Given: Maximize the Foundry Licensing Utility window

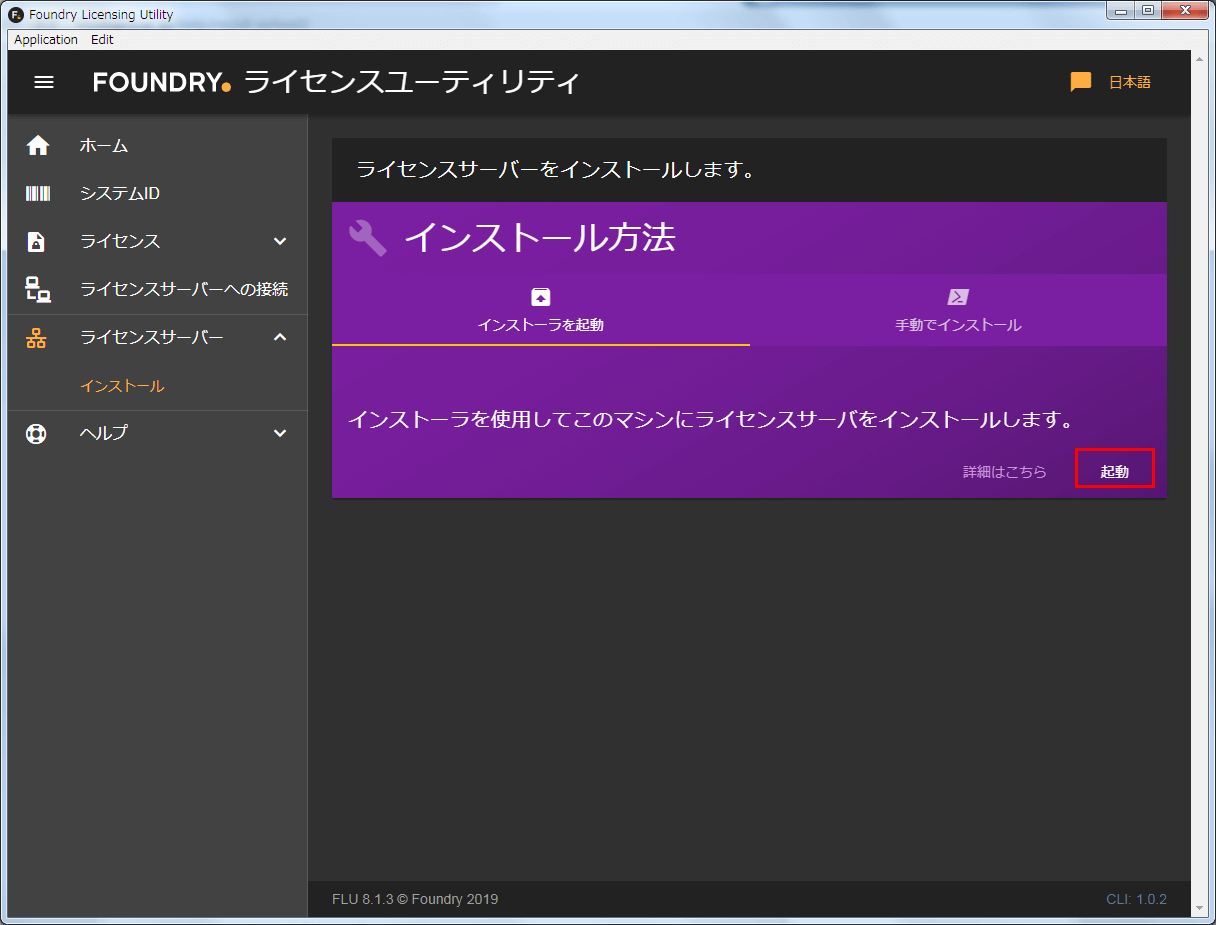Looking at the screenshot, I should (1148, 11).
